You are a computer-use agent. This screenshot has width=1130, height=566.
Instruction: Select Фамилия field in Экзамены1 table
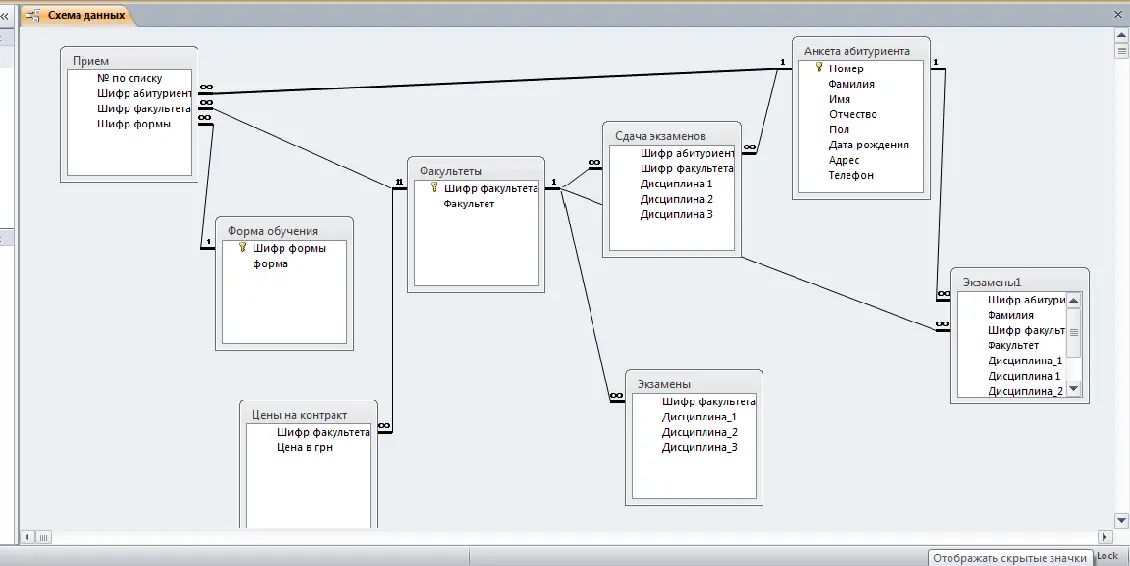pyautogui.click(x=1012, y=315)
